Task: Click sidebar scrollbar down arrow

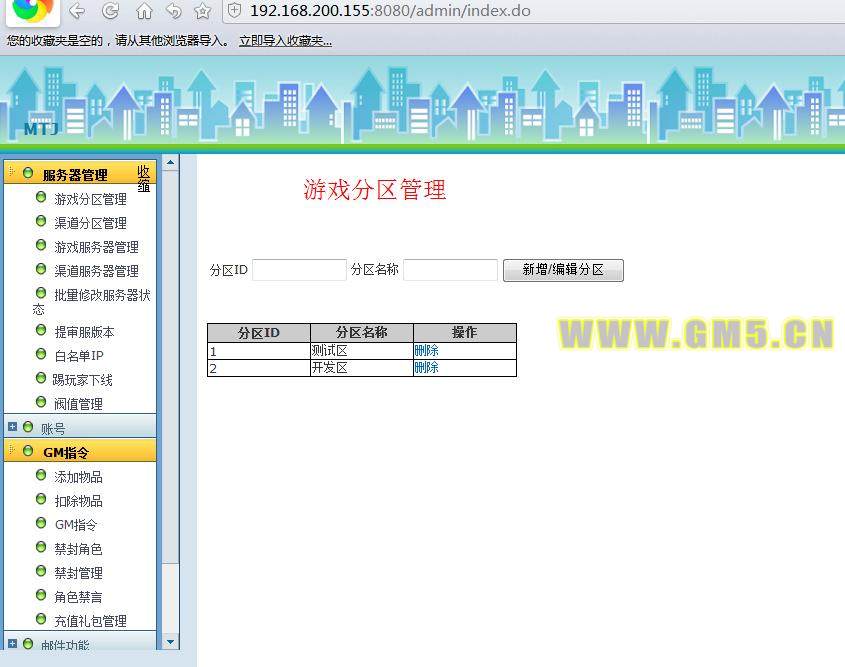Action: 170,642
